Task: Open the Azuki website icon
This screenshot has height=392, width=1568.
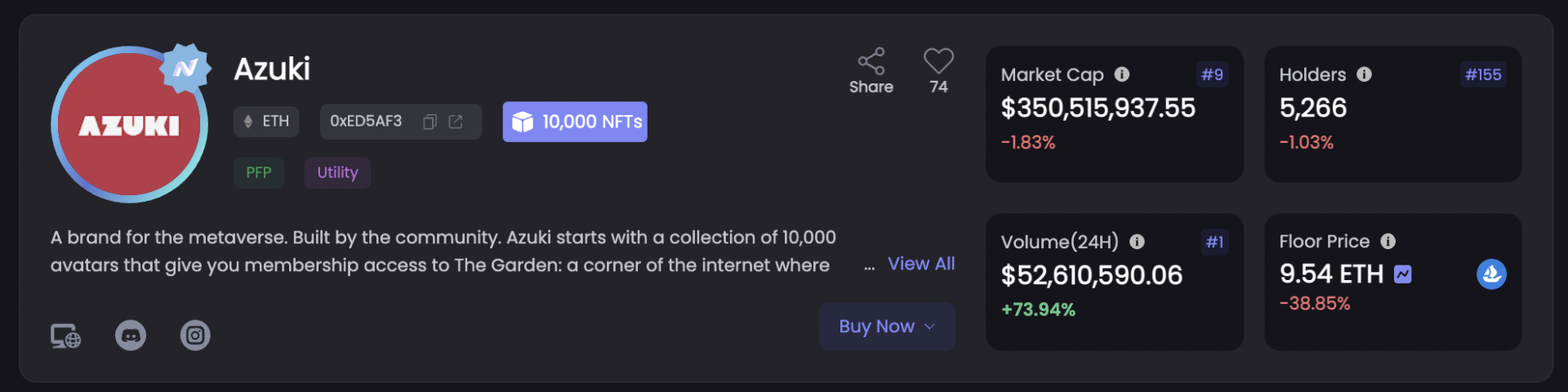Action: pyautogui.click(x=65, y=336)
